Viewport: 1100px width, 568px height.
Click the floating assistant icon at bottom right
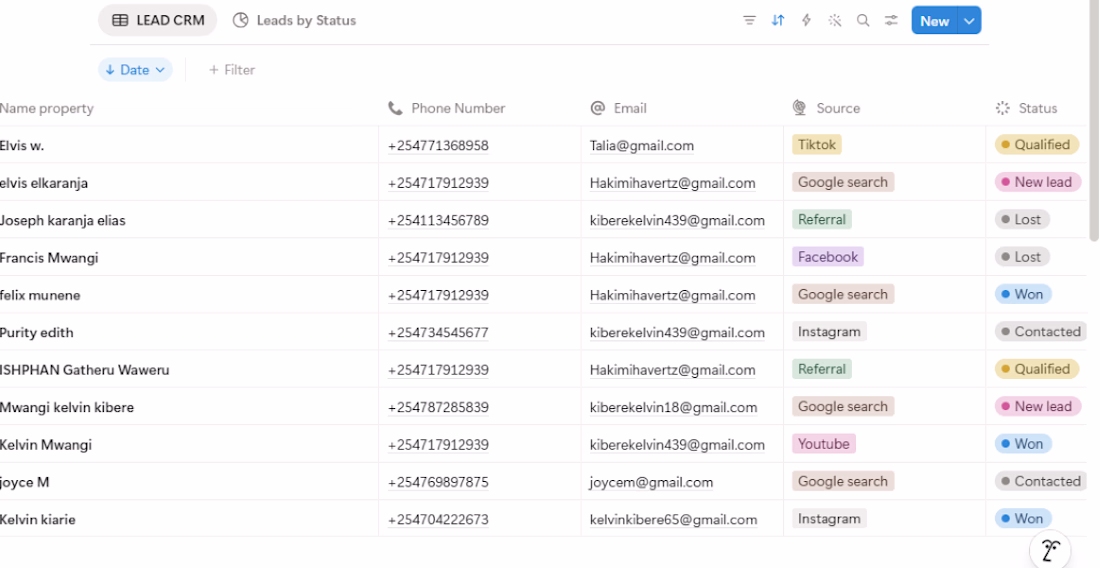(x=1049, y=550)
